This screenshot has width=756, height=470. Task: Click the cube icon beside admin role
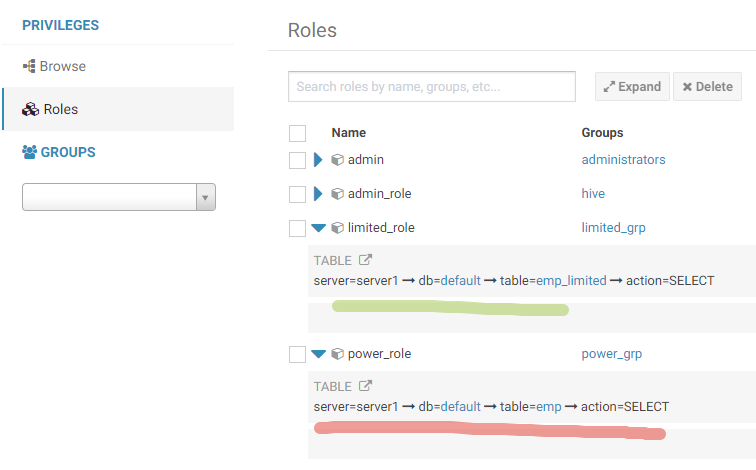coord(337,160)
